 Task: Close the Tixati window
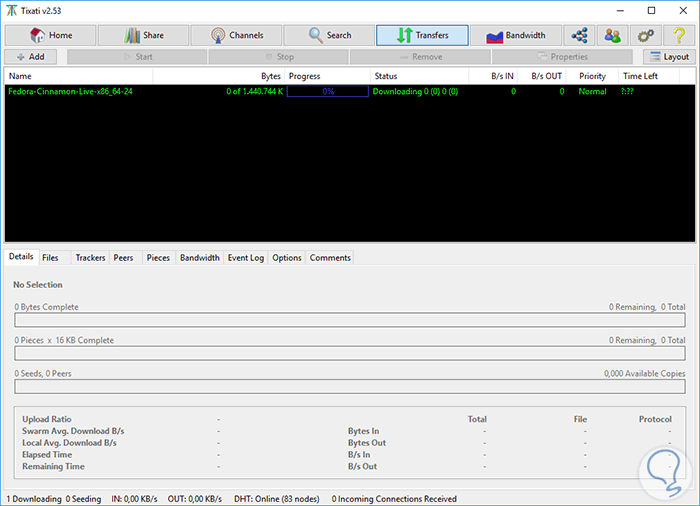click(x=683, y=11)
